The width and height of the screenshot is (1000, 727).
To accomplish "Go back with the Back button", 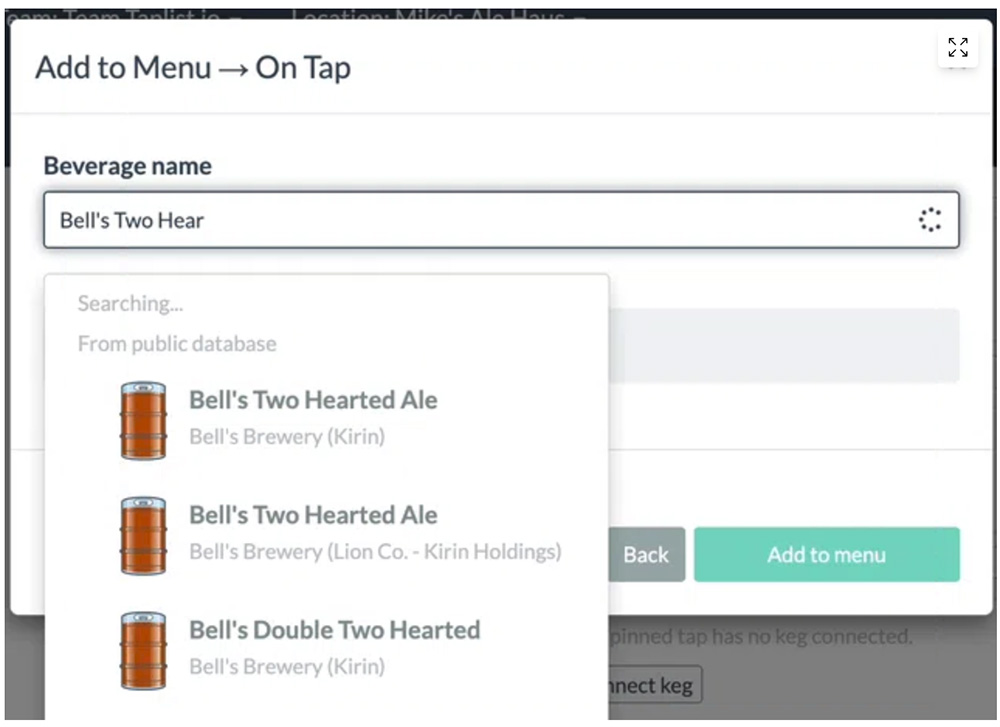I will click(x=646, y=554).
